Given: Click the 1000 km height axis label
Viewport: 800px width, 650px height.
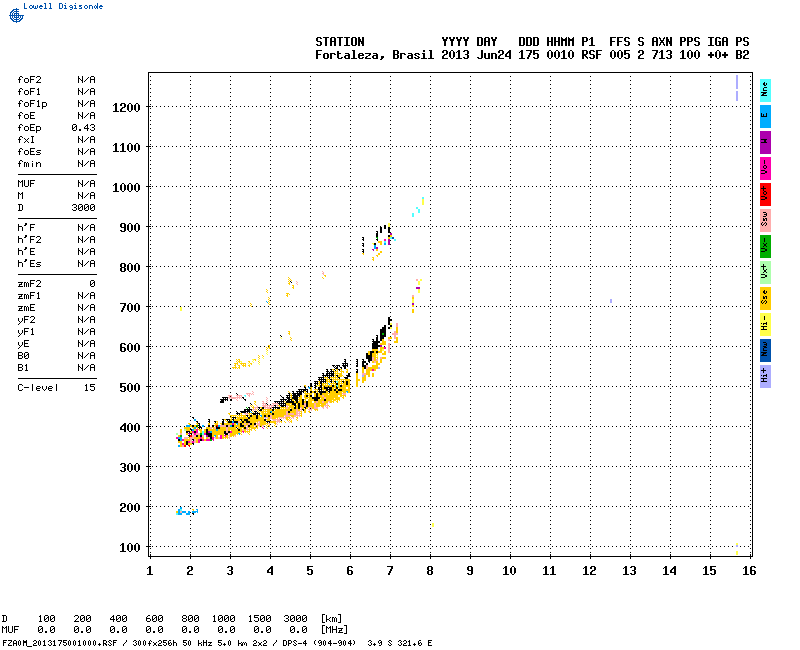Looking at the screenshot, I should coord(125,187).
